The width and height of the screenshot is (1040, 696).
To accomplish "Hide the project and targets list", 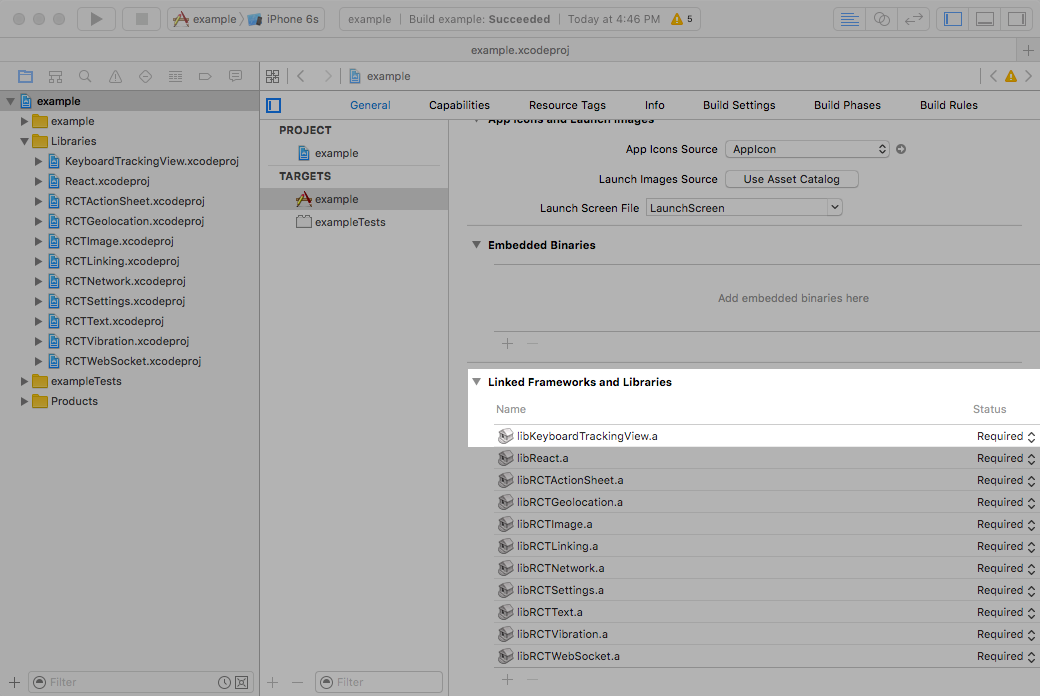I will pyautogui.click(x=273, y=105).
